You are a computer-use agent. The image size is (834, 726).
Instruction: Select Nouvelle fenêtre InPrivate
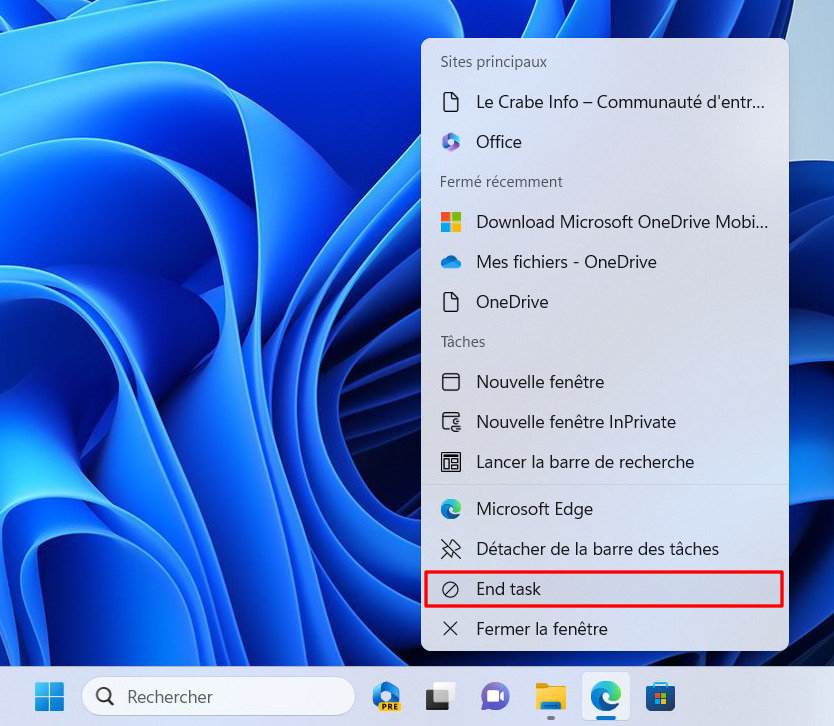(604, 422)
